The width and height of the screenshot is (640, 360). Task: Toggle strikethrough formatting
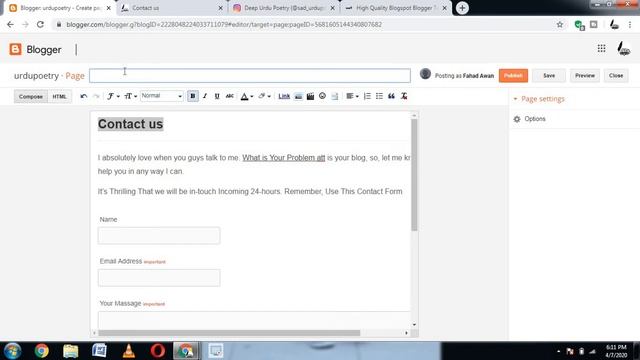[x=230, y=96]
